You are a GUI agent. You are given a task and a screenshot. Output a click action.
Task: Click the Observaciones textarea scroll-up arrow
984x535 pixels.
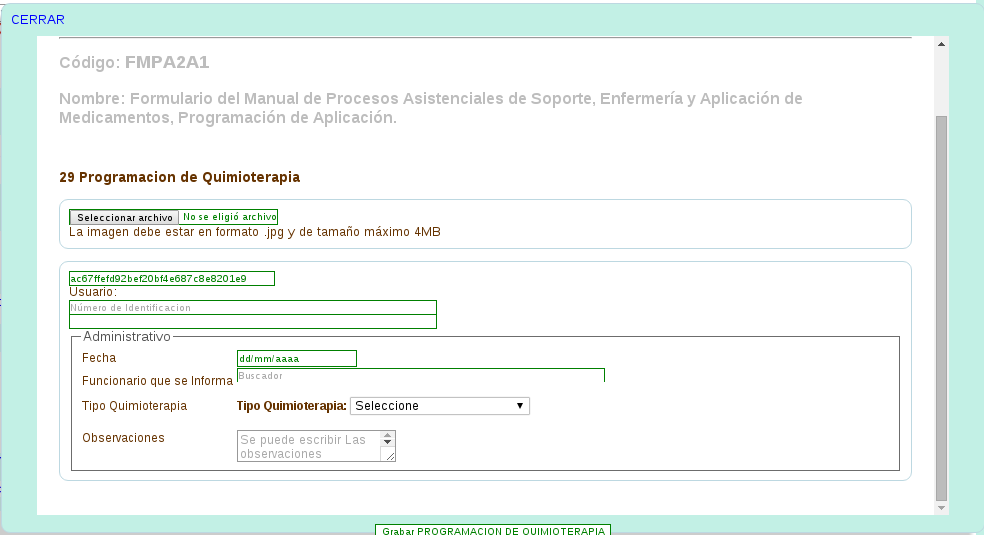[389, 435]
